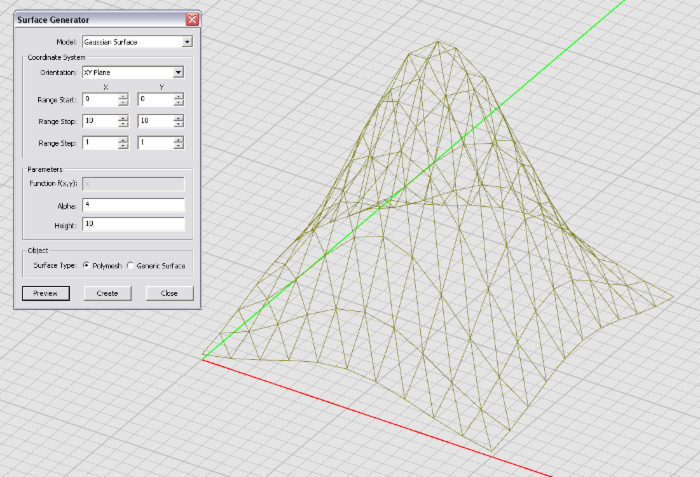The image size is (700, 477).
Task: Click the Range Stop Y value field
Action: tap(154, 121)
